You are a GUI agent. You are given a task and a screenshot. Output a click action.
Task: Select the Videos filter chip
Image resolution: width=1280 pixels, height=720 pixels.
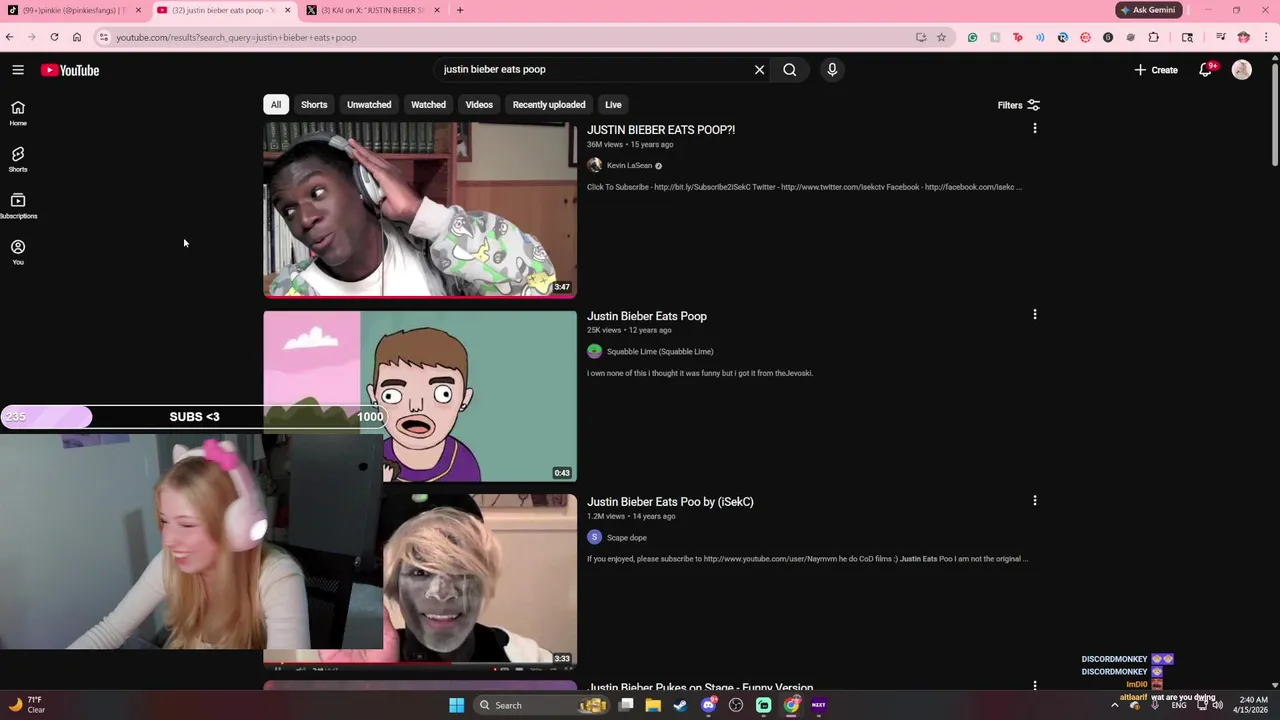(x=479, y=104)
